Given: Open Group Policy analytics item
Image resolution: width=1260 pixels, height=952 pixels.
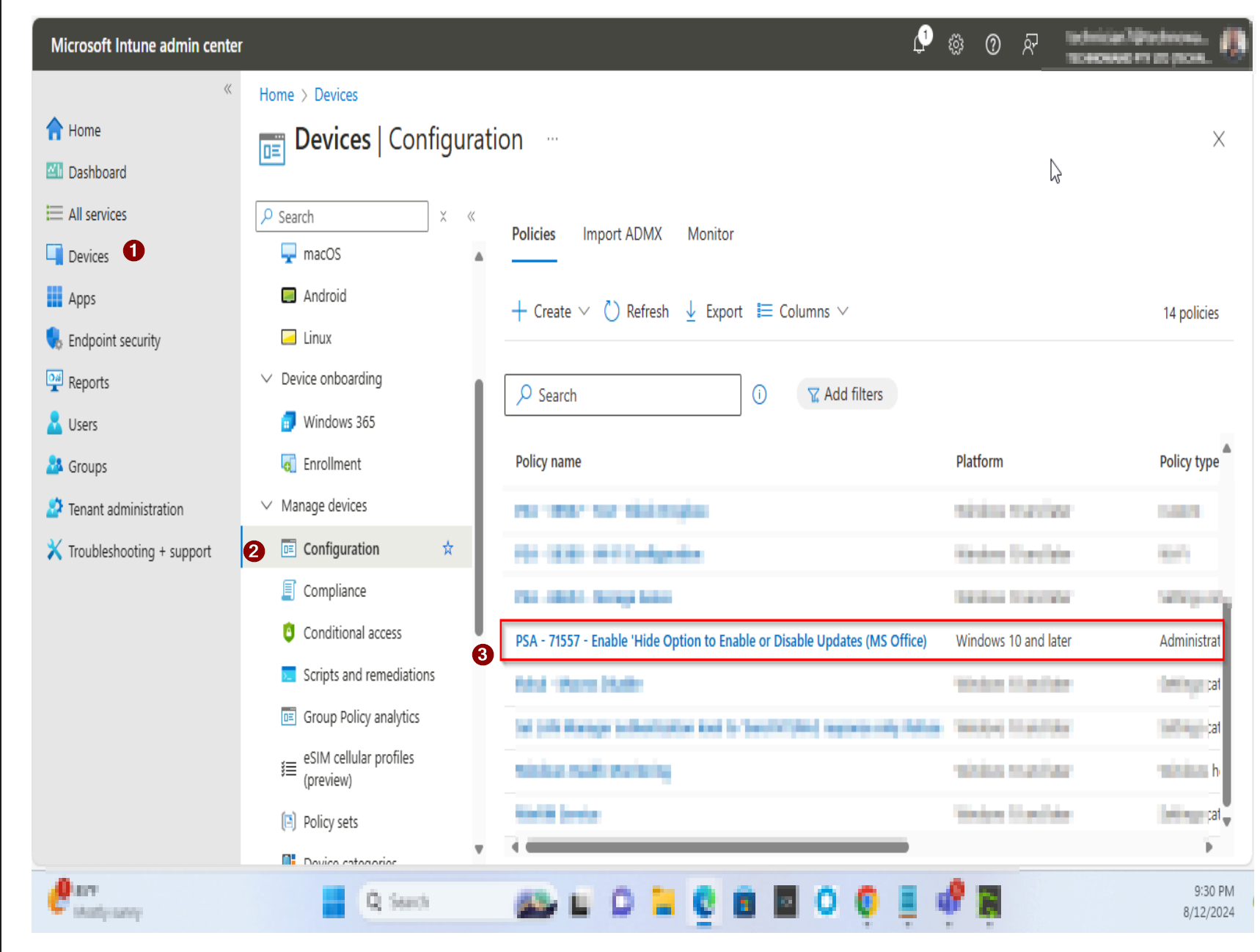Looking at the screenshot, I should click(351, 717).
